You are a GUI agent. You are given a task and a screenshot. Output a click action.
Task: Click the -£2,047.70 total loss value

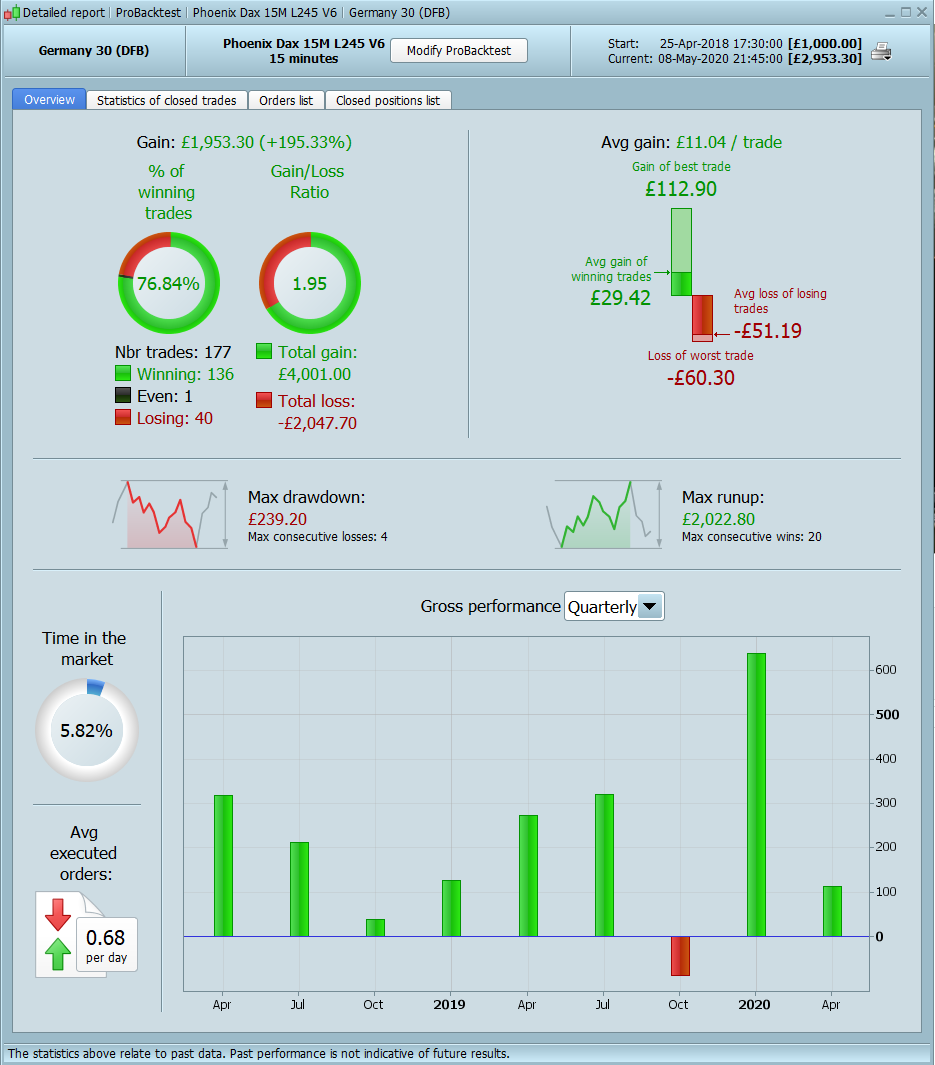click(317, 423)
